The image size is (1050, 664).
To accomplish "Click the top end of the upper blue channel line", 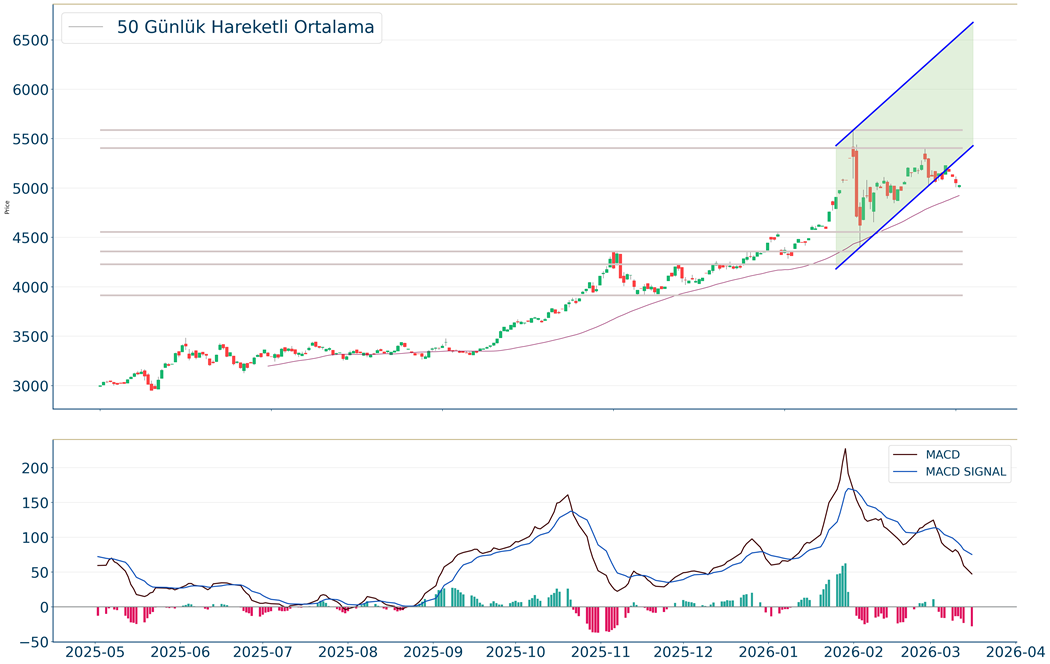I will tap(972, 23).
